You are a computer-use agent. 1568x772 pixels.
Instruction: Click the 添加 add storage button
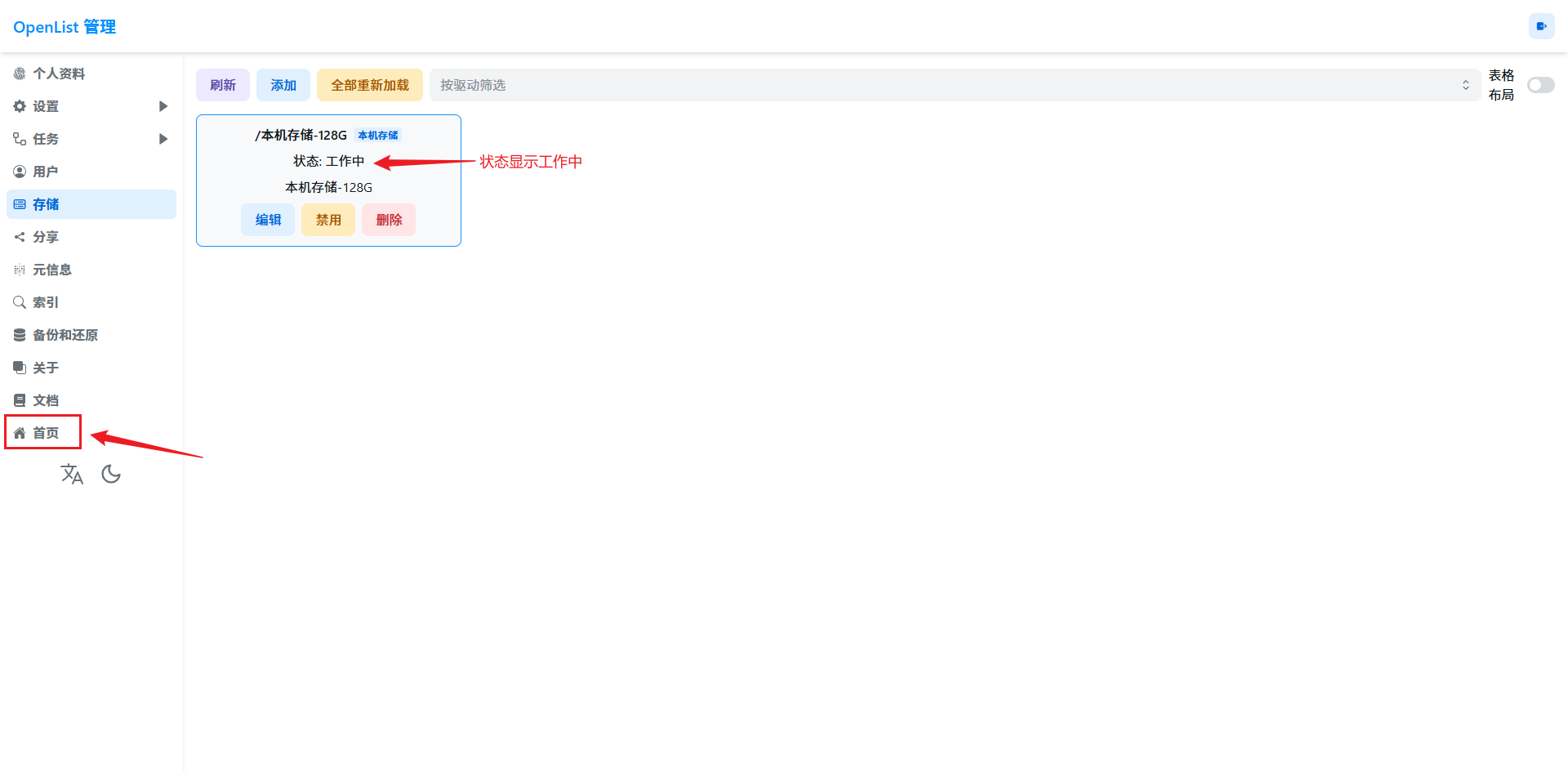coord(283,85)
